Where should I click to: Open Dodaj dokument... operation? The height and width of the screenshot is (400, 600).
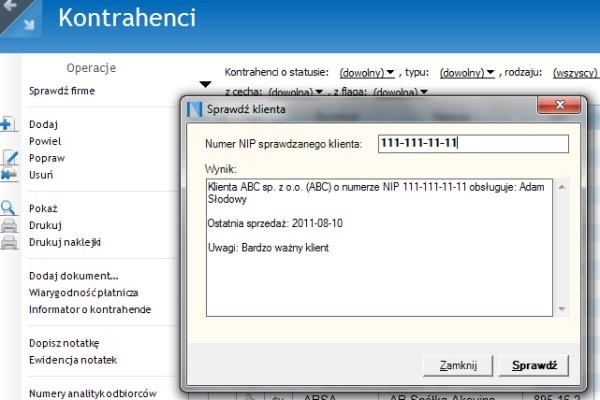coord(74,276)
